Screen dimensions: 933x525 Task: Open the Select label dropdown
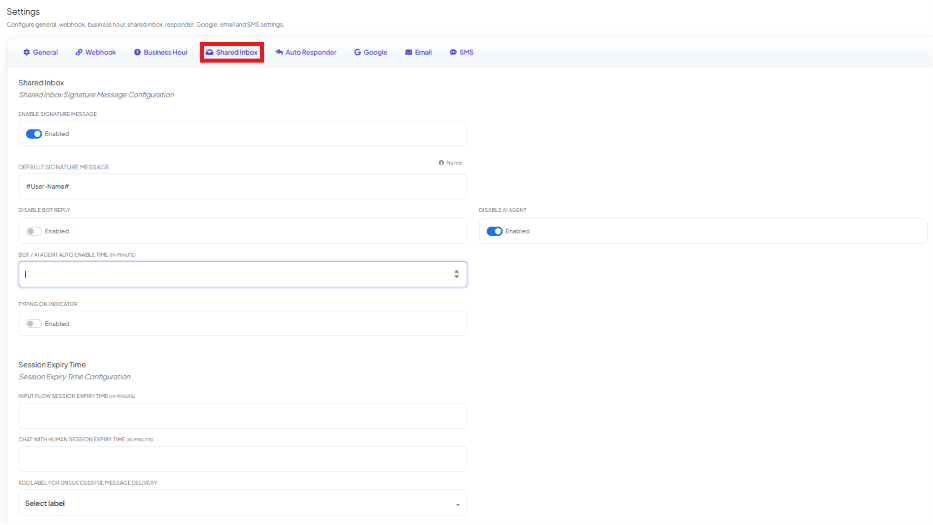point(243,503)
